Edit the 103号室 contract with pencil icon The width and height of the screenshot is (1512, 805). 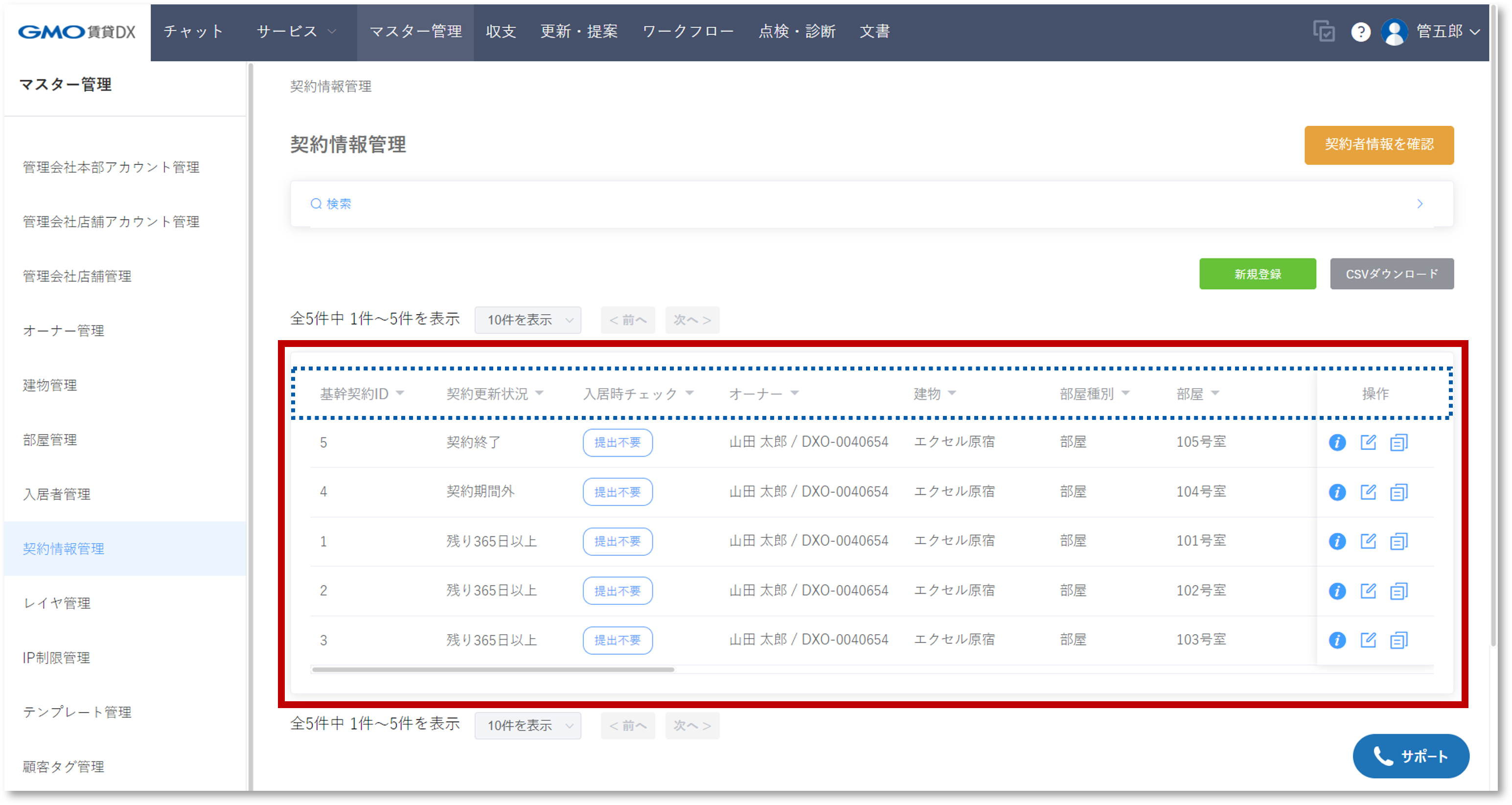(1368, 640)
